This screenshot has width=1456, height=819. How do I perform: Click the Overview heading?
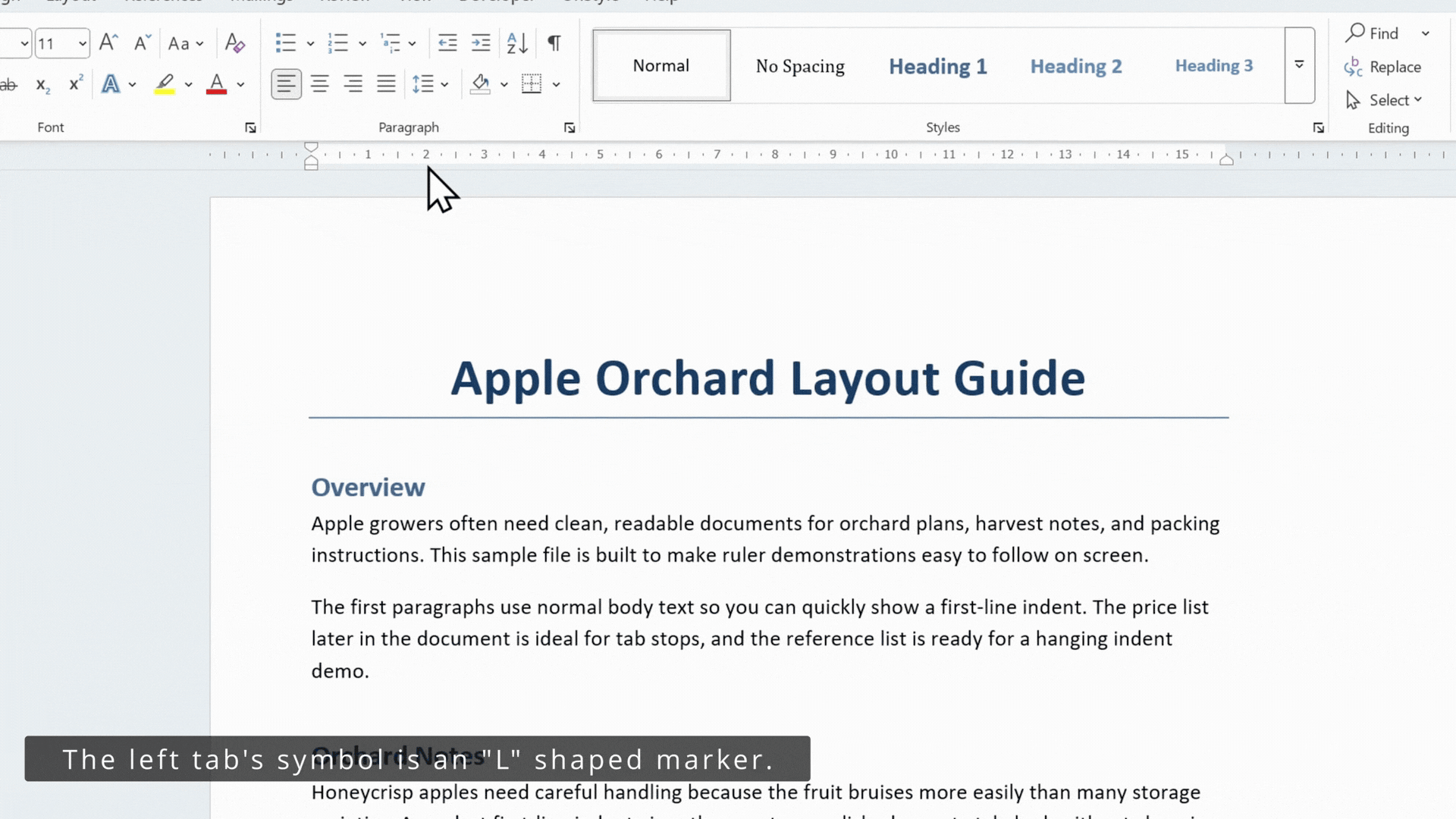tap(368, 487)
